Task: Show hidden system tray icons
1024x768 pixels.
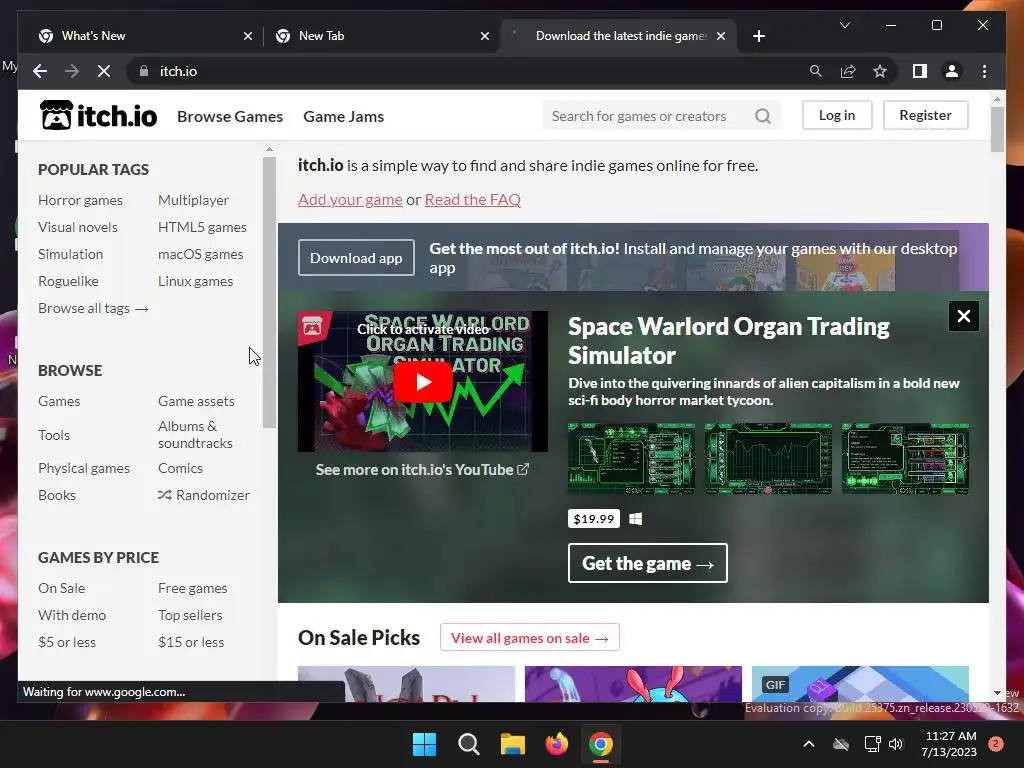Action: pos(808,744)
